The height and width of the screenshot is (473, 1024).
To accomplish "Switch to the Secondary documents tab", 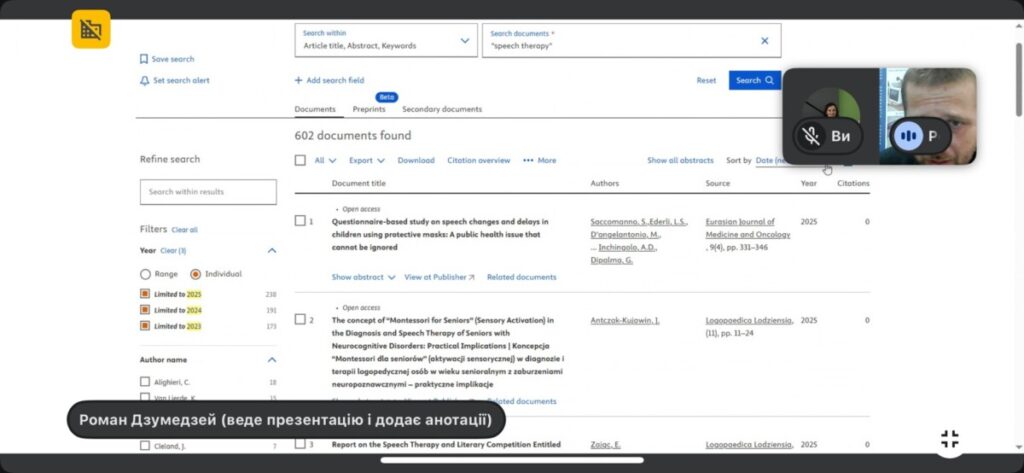I will pos(441,109).
